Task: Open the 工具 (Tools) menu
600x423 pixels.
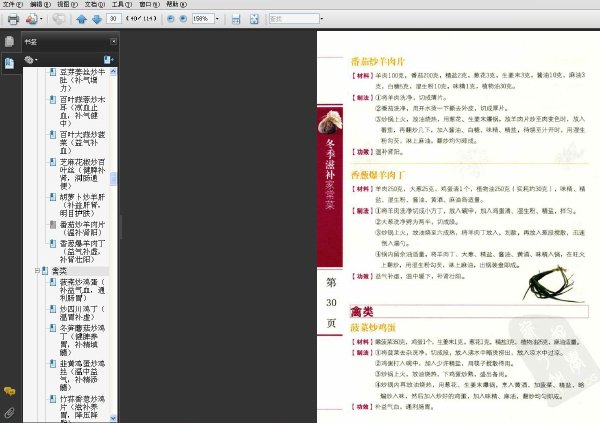Action: click(122, 4)
